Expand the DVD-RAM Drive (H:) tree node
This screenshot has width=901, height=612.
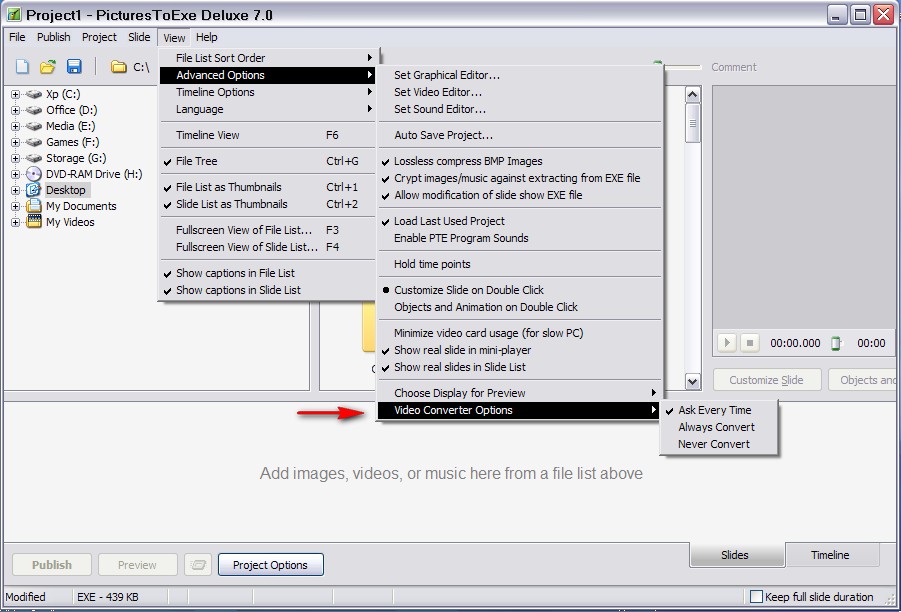pos(16,174)
